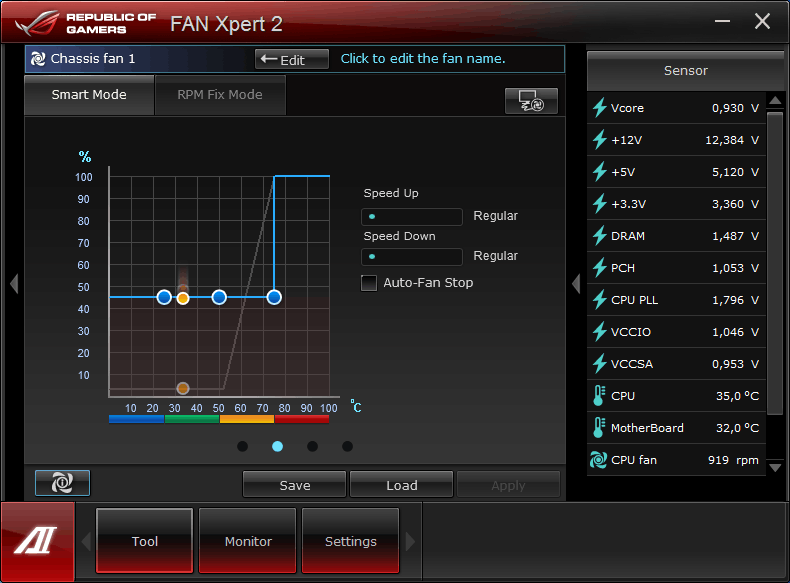Select the first page indicator dot

(242, 446)
